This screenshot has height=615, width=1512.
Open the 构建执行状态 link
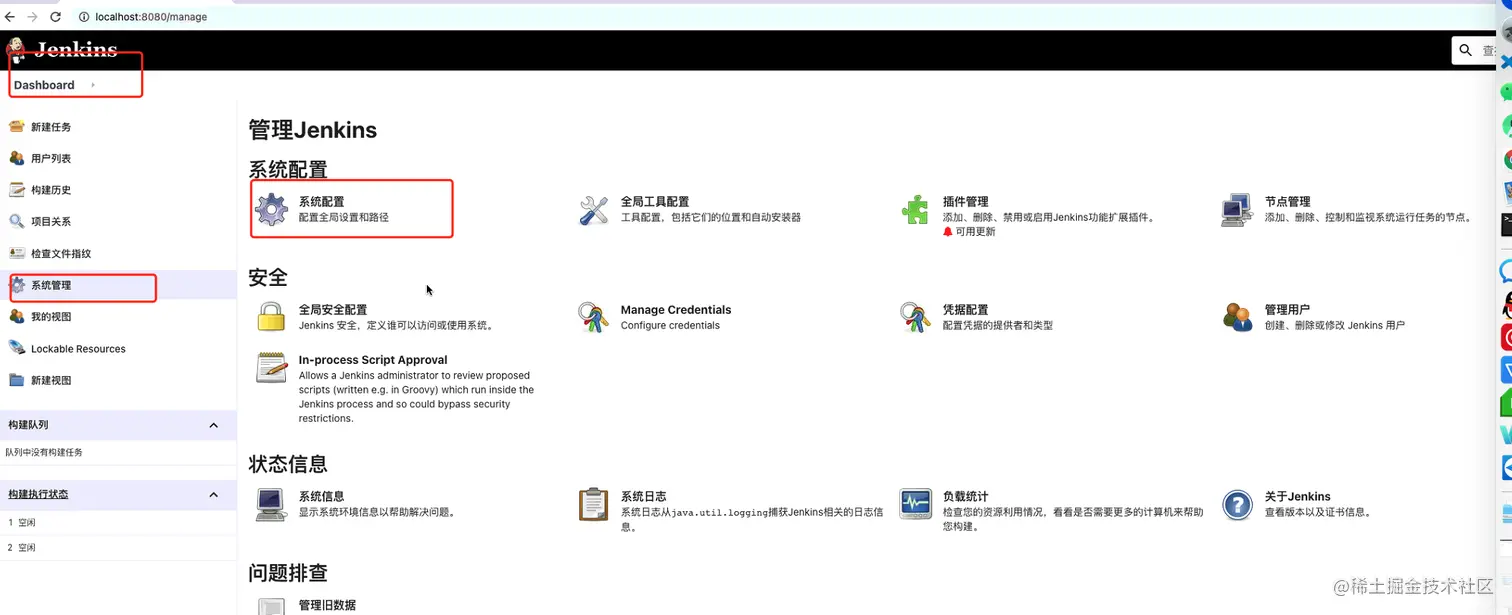click(x=38, y=494)
